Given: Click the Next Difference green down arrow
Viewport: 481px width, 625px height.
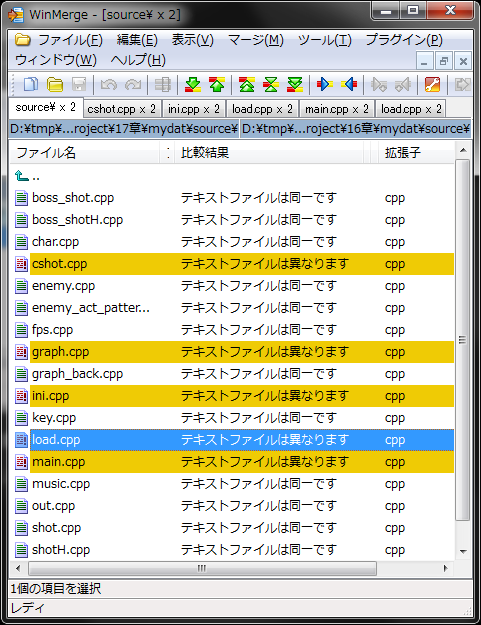Looking at the screenshot, I should (x=193, y=84).
